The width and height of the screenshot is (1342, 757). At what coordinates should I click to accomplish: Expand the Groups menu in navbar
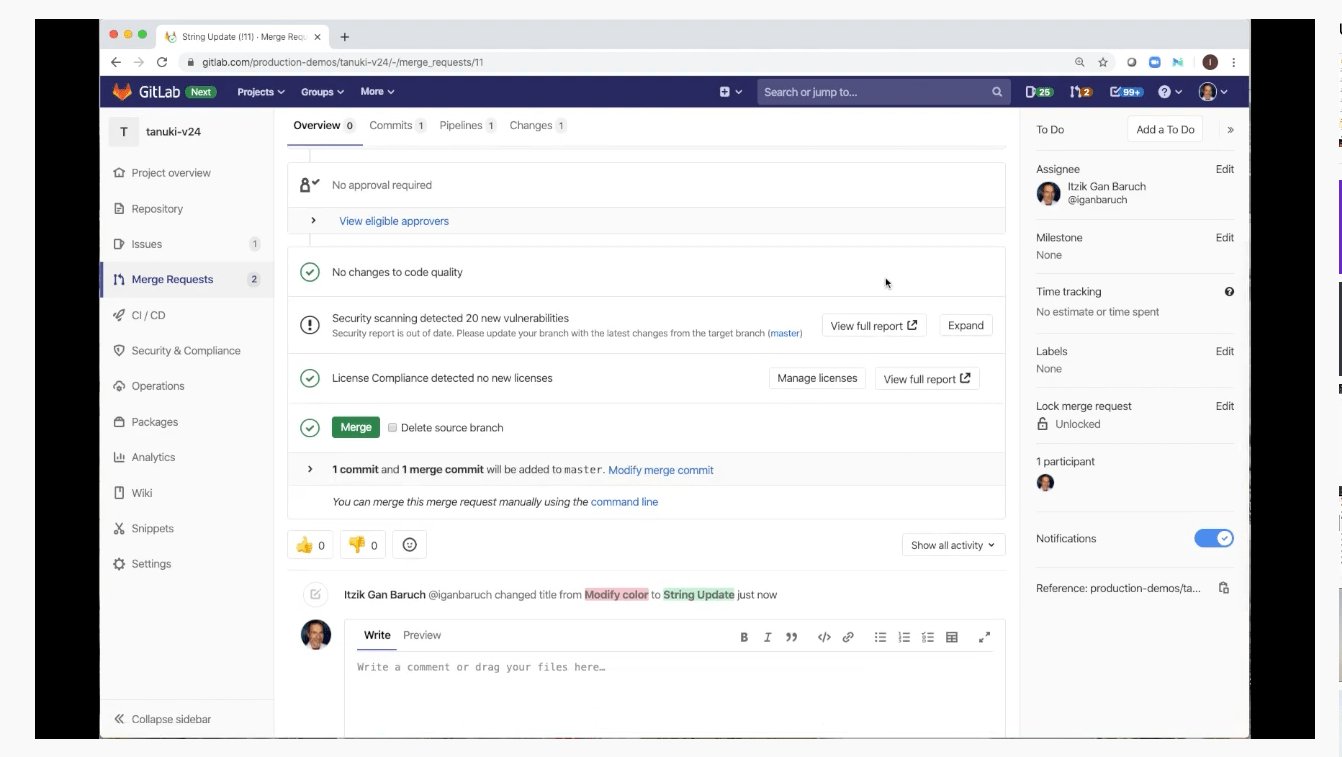(x=322, y=92)
